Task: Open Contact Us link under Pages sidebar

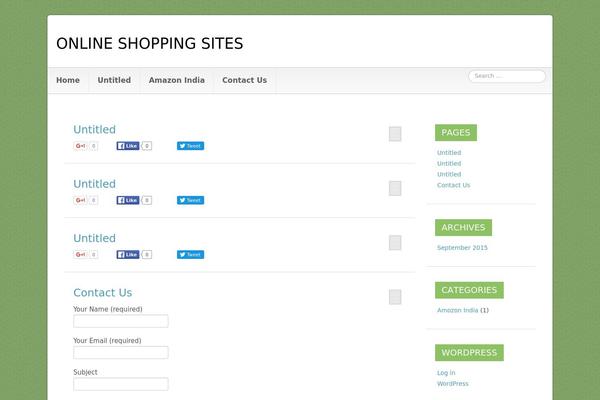Action: (453, 185)
